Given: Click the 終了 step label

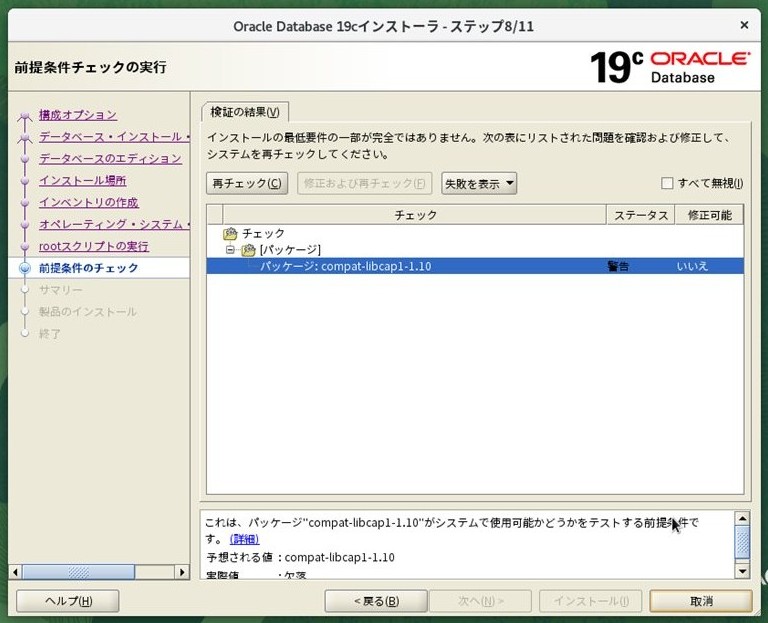Looking at the screenshot, I should click(x=50, y=334).
